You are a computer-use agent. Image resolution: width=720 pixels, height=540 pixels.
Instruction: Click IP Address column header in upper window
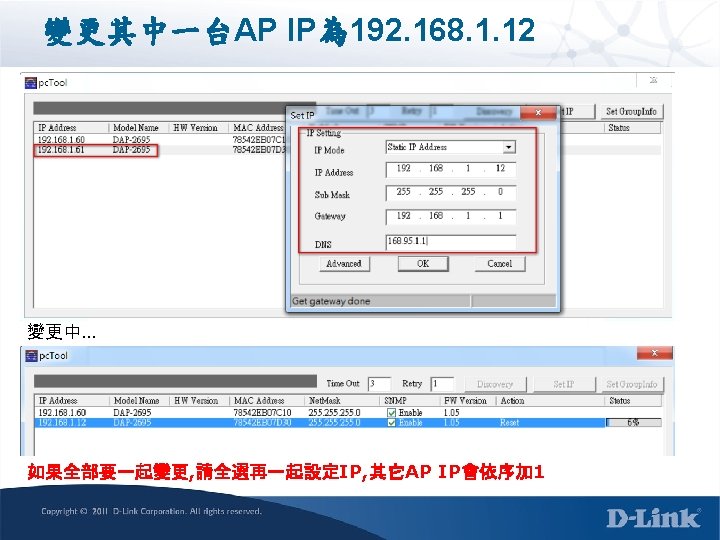[71, 128]
